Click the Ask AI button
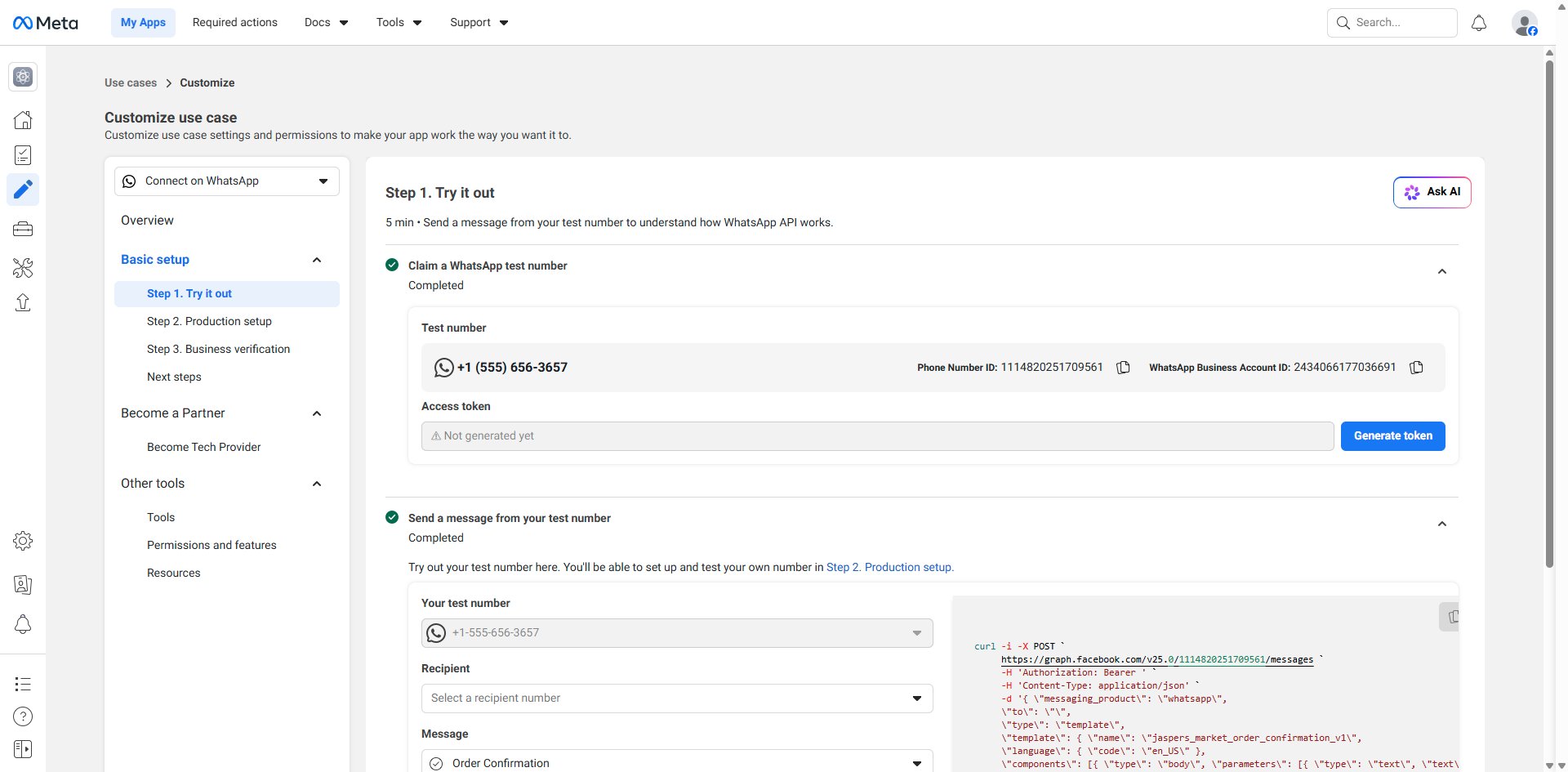The image size is (1568, 772). (1432, 193)
